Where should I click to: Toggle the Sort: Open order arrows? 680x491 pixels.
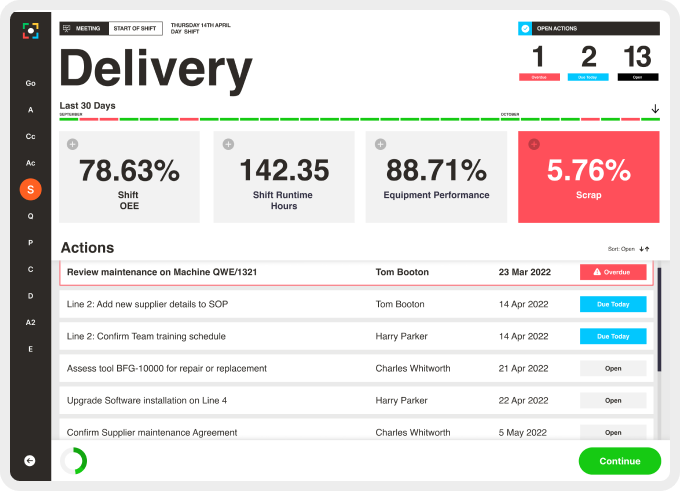(x=645, y=248)
